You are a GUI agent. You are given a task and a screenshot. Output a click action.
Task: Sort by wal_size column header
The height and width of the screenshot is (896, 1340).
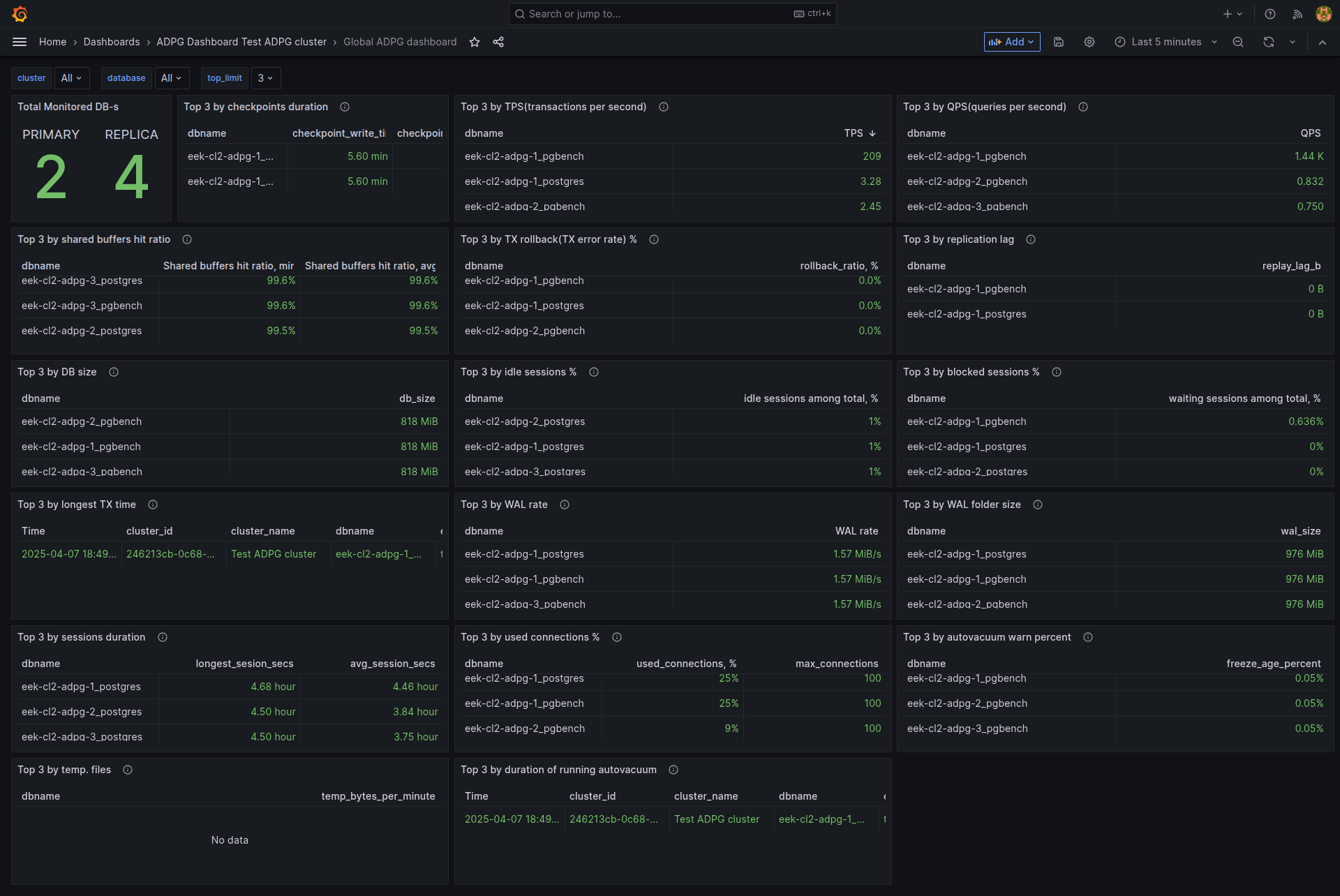coord(1300,531)
